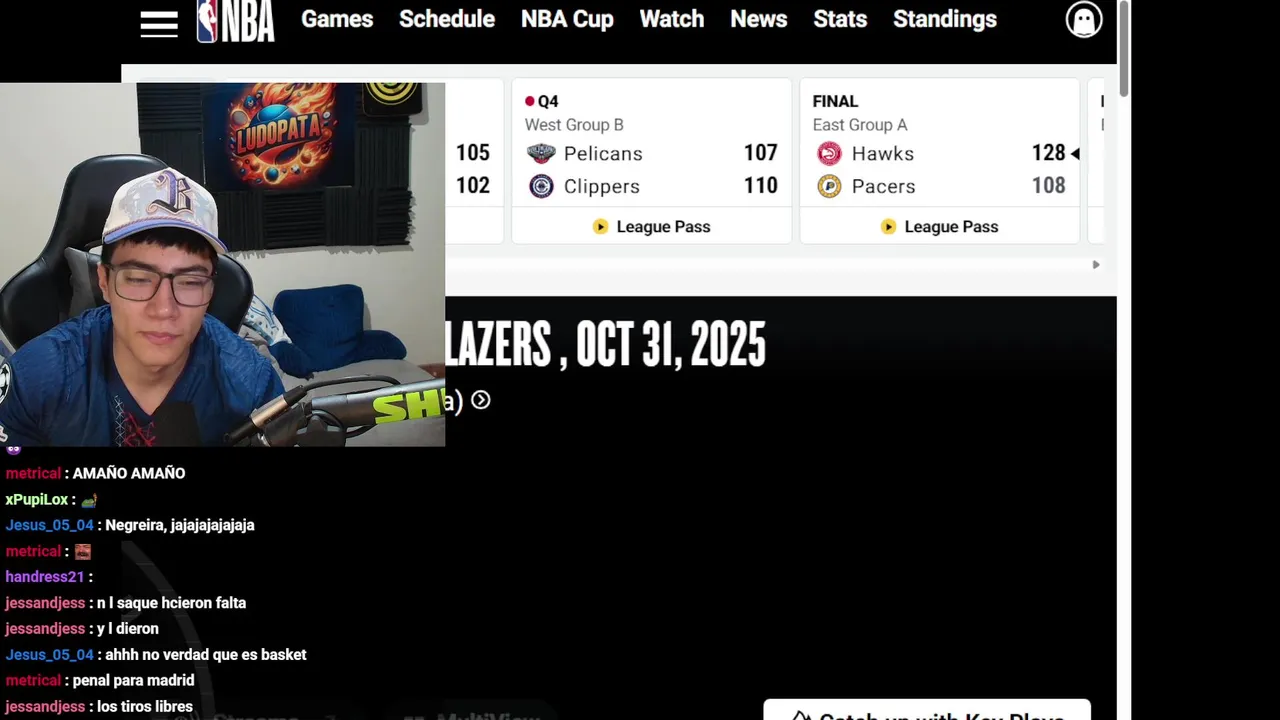Click League Pass play icon under Pelicans game
The width and height of the screenshot is (1280, 720).
point(600,227)
